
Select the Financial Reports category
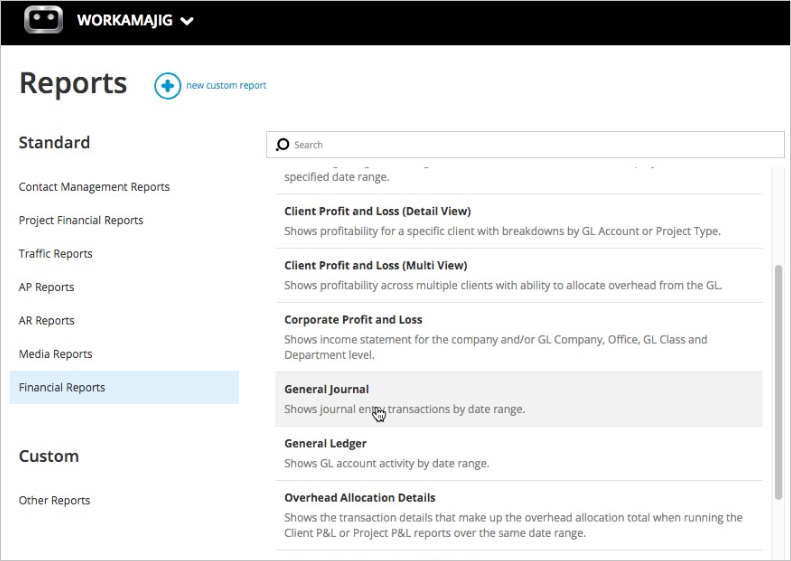pyautogui.click(x=62, y=388)
